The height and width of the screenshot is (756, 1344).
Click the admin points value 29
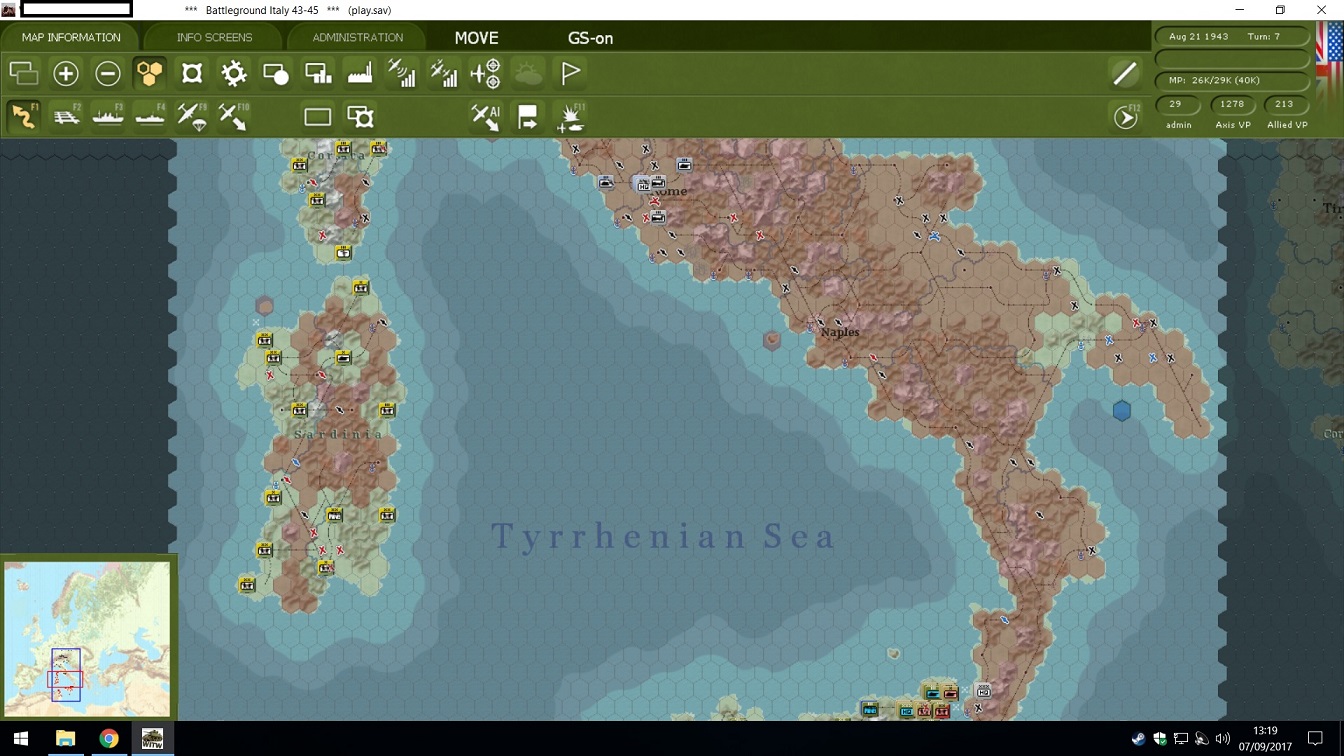point(1176,104)
